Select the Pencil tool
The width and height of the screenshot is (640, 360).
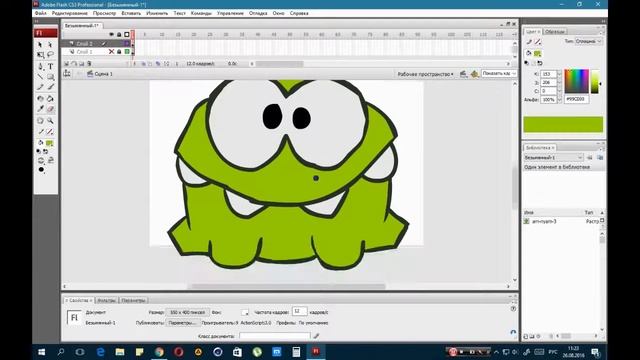pyautogui.click(x=40, y=87)
